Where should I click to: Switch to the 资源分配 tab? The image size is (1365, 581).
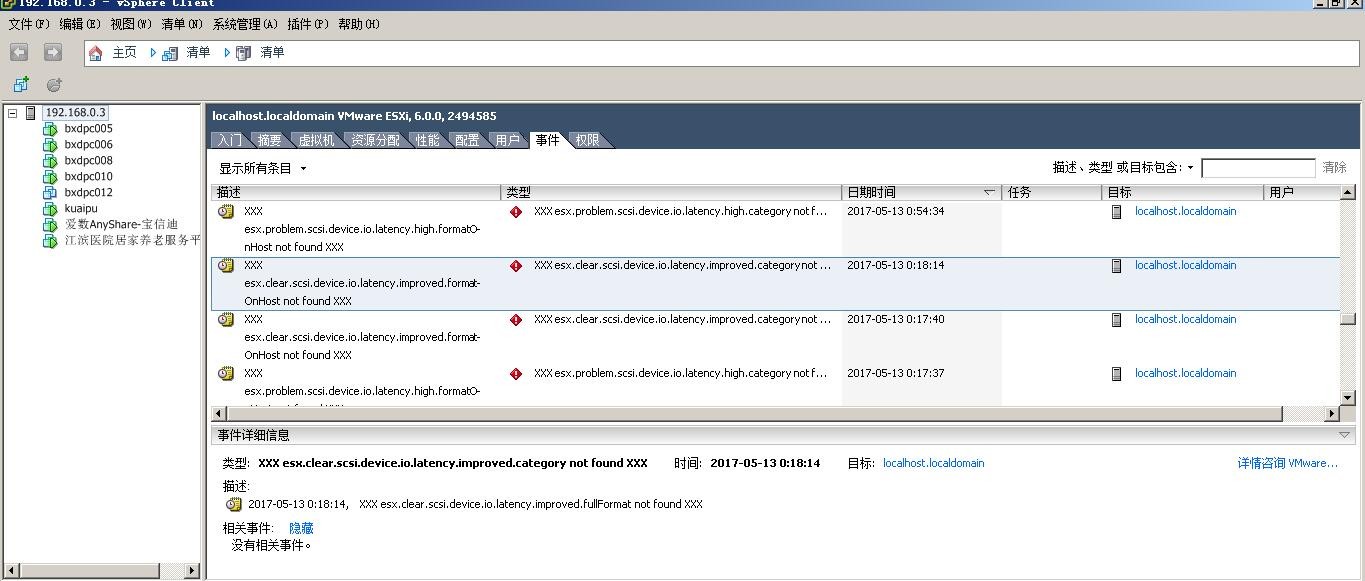pos(375,140)
